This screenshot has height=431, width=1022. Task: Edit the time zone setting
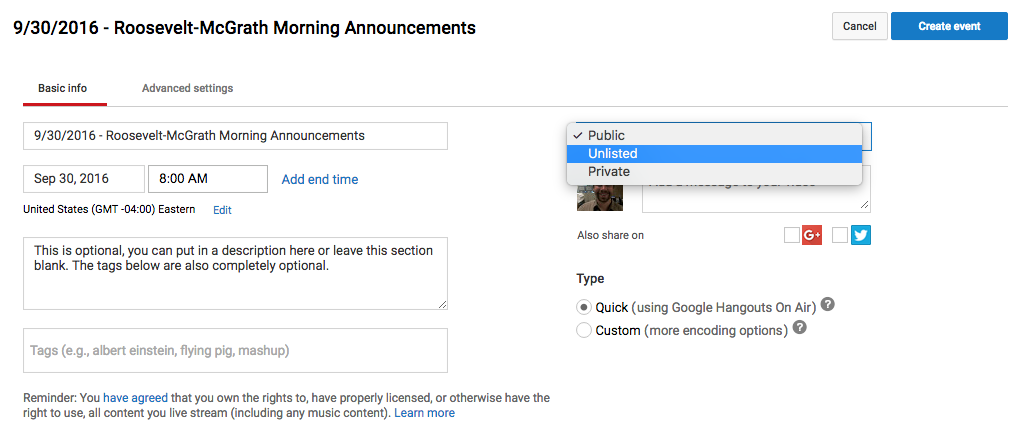pyautogui.click(x=222, y=210)
